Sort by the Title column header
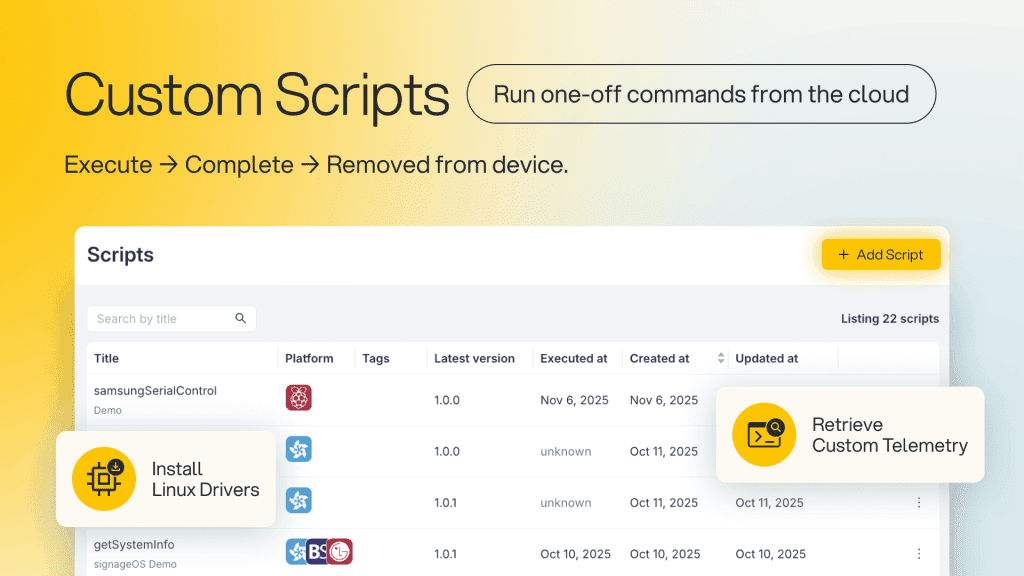 (x=106, y=358)
